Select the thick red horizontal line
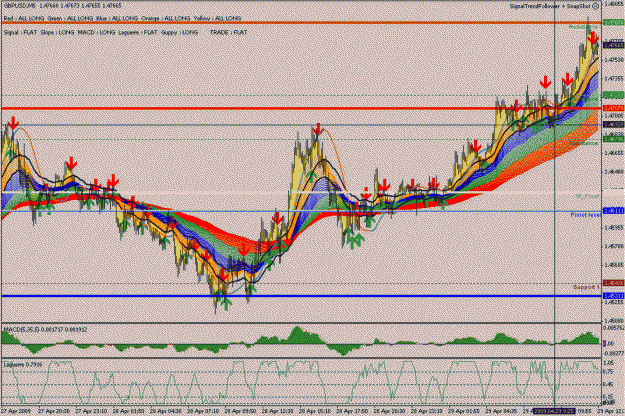 [x=301, y=108]
